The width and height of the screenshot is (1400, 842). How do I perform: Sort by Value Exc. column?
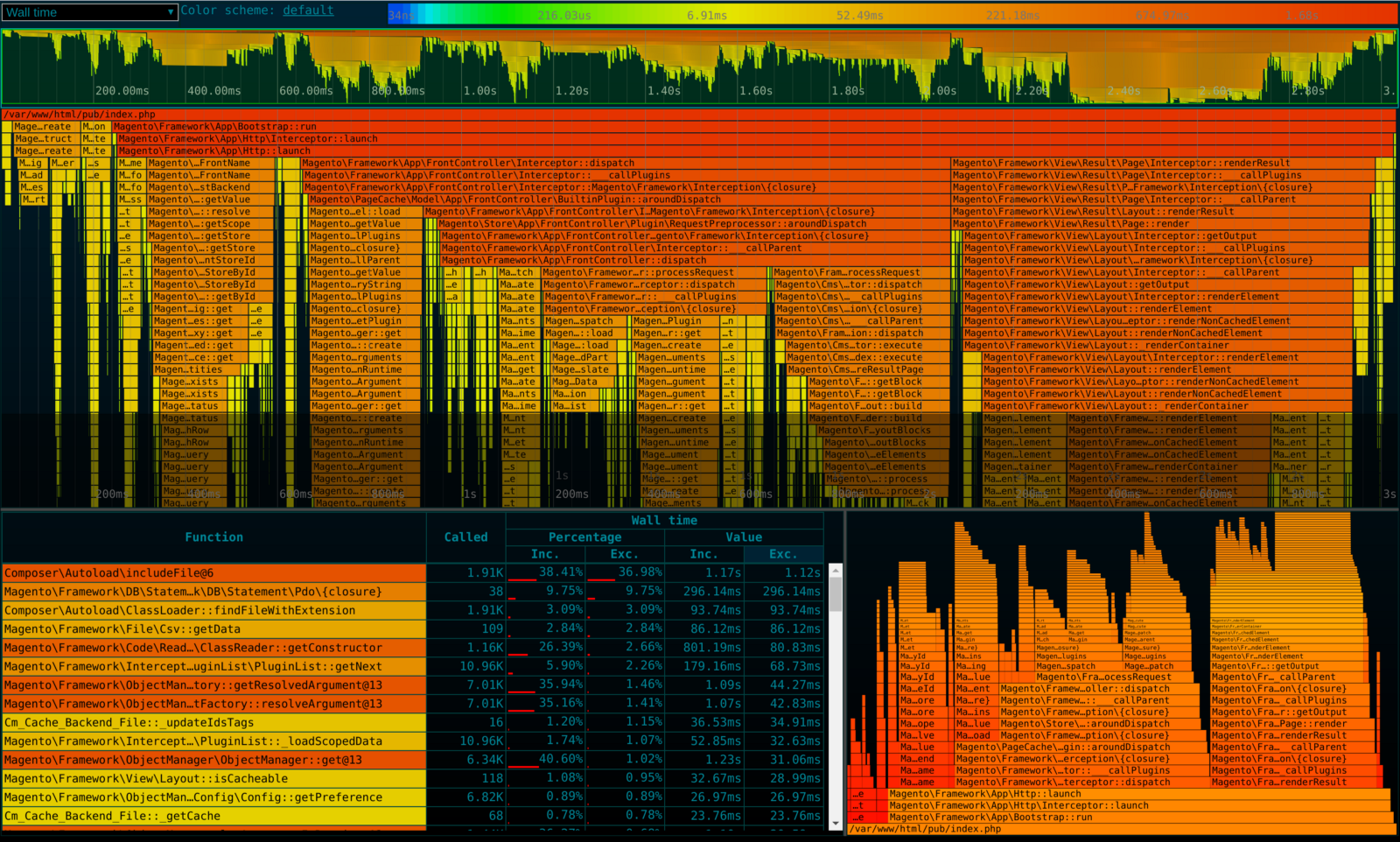coord(783,554)
